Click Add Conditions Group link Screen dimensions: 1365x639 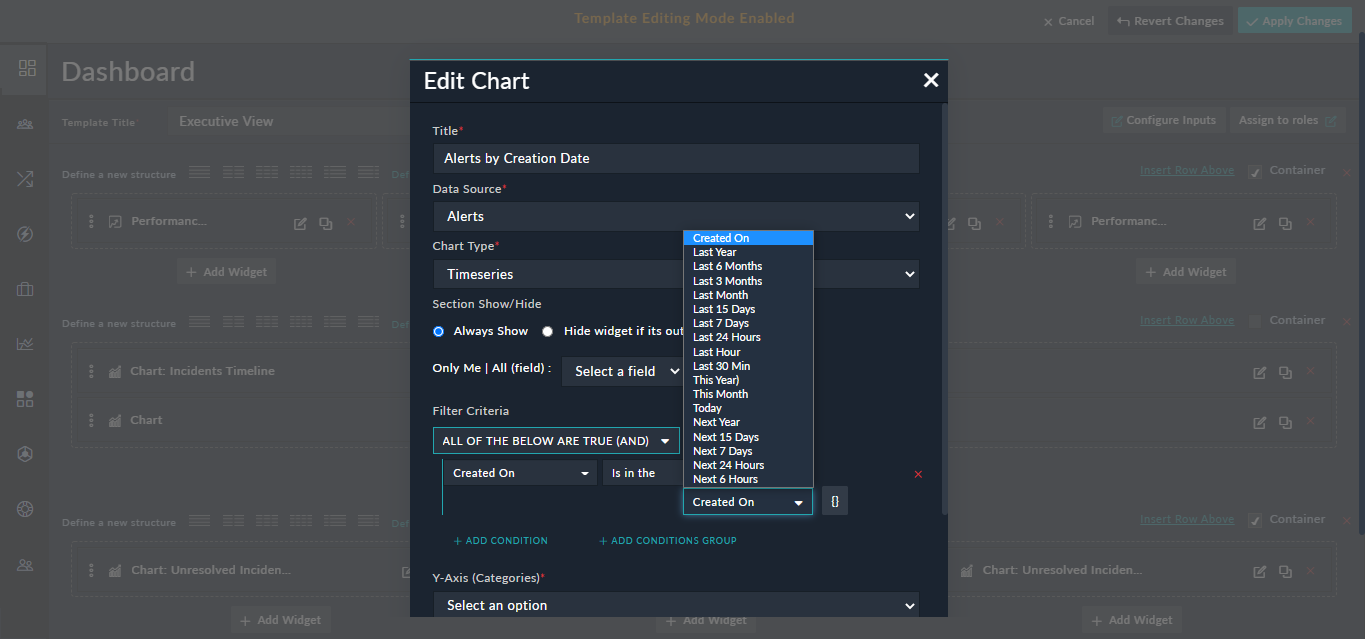[667, 541]
